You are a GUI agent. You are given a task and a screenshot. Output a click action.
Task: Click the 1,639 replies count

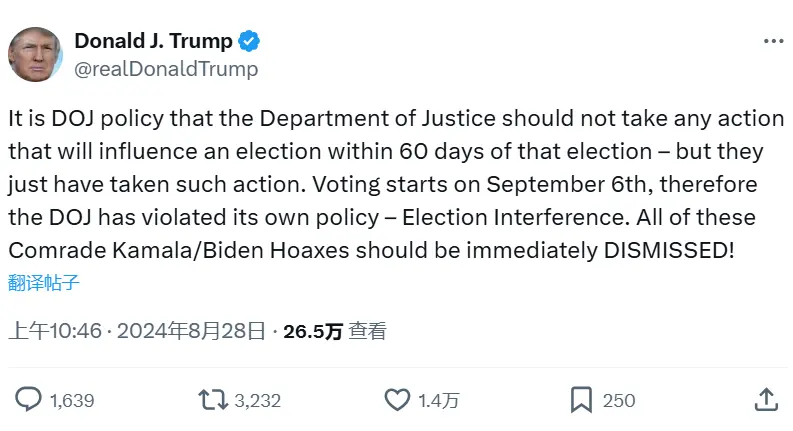pos(71,400)
